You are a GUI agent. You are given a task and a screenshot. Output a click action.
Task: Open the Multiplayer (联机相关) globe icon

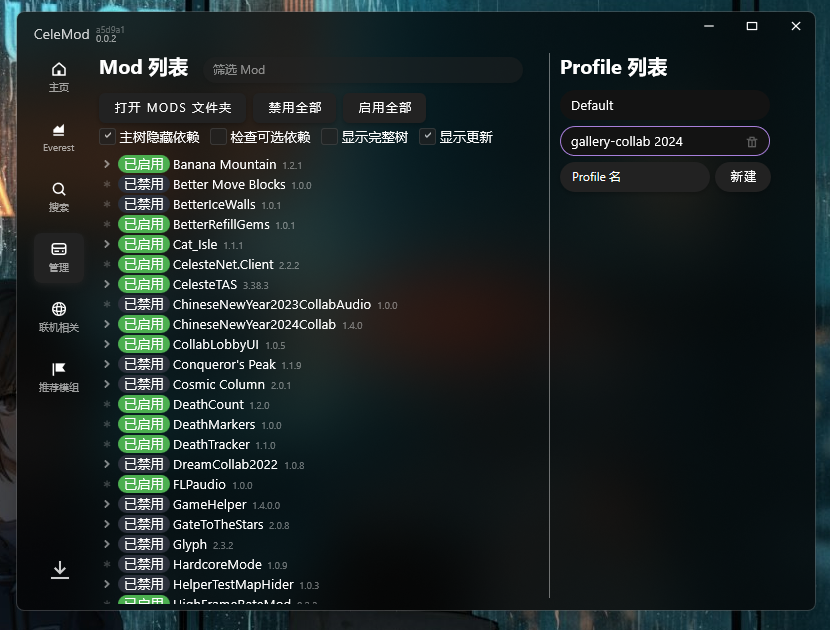(59, 316)
